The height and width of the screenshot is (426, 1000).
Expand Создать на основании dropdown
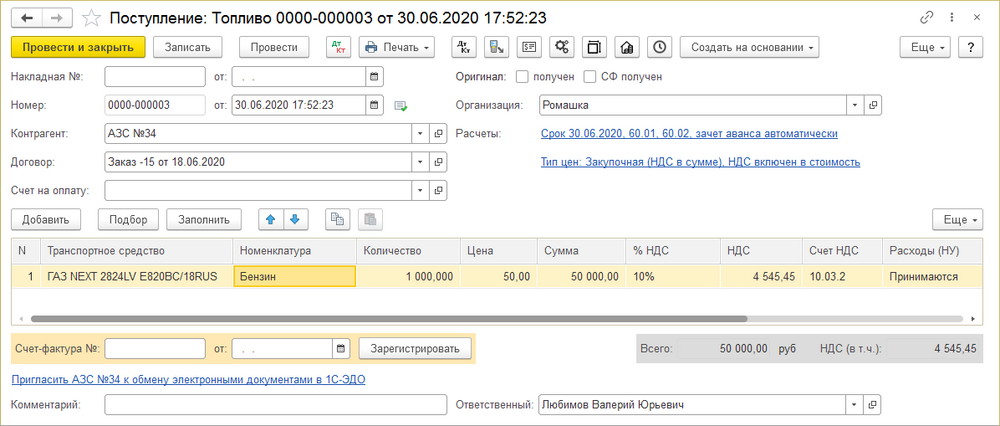coord(750,47)
